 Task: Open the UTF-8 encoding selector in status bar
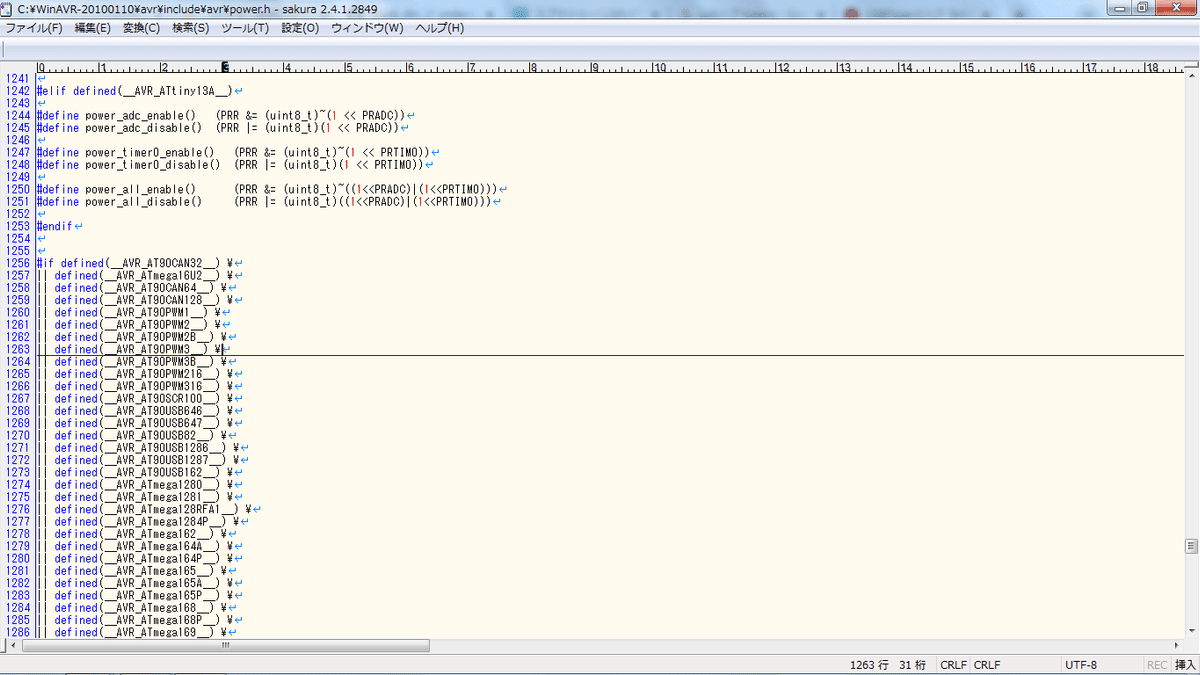(1081, 665)
